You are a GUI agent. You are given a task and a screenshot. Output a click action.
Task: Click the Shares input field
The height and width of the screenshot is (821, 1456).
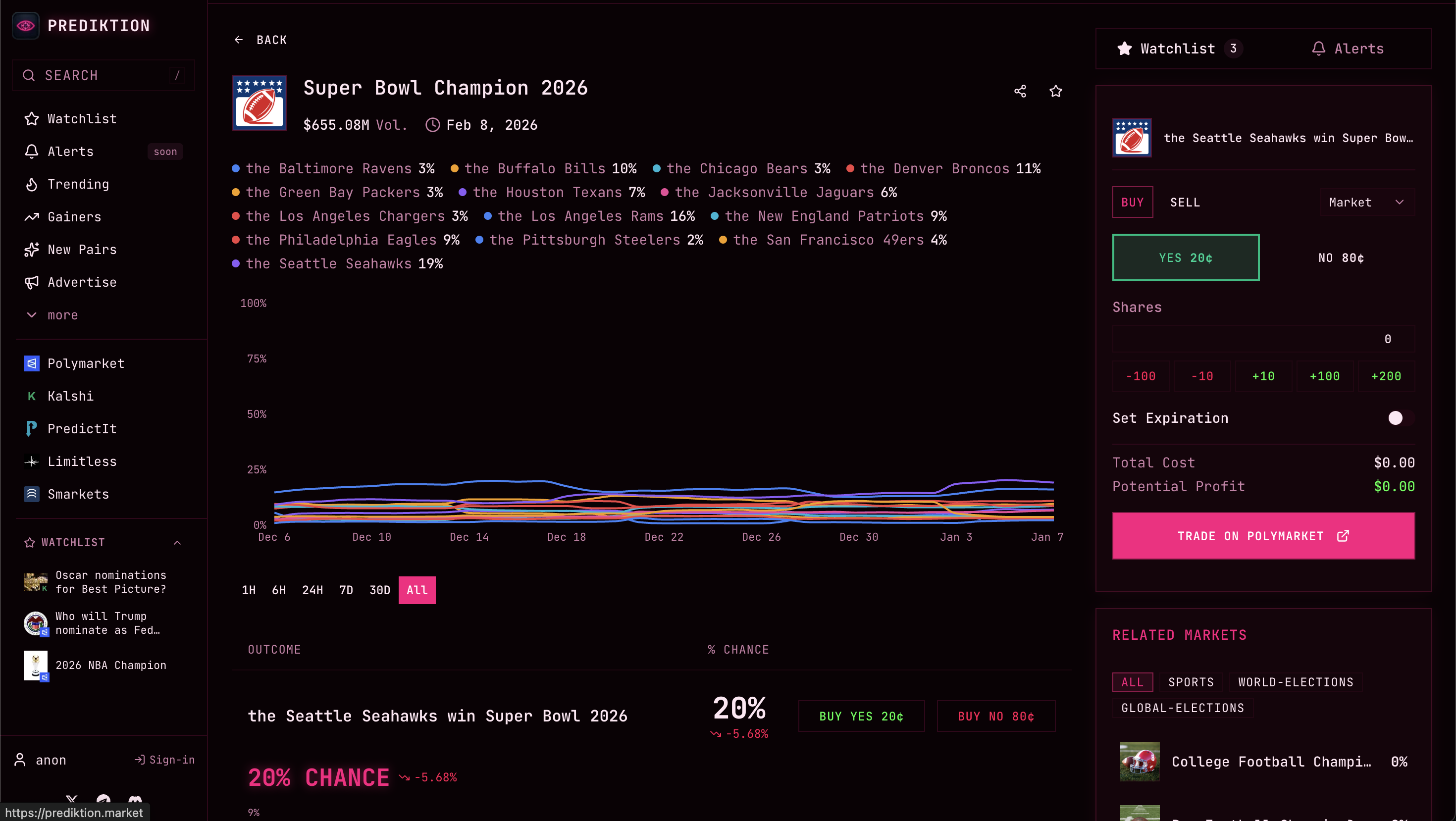pyautogui.click(x=1263, y=339)
